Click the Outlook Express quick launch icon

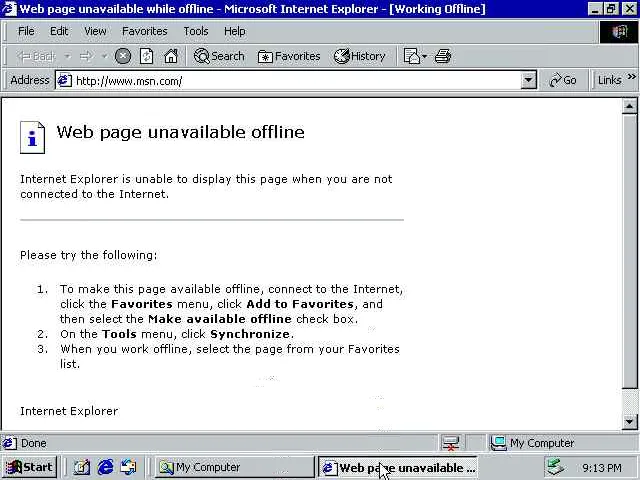point(128,467)
